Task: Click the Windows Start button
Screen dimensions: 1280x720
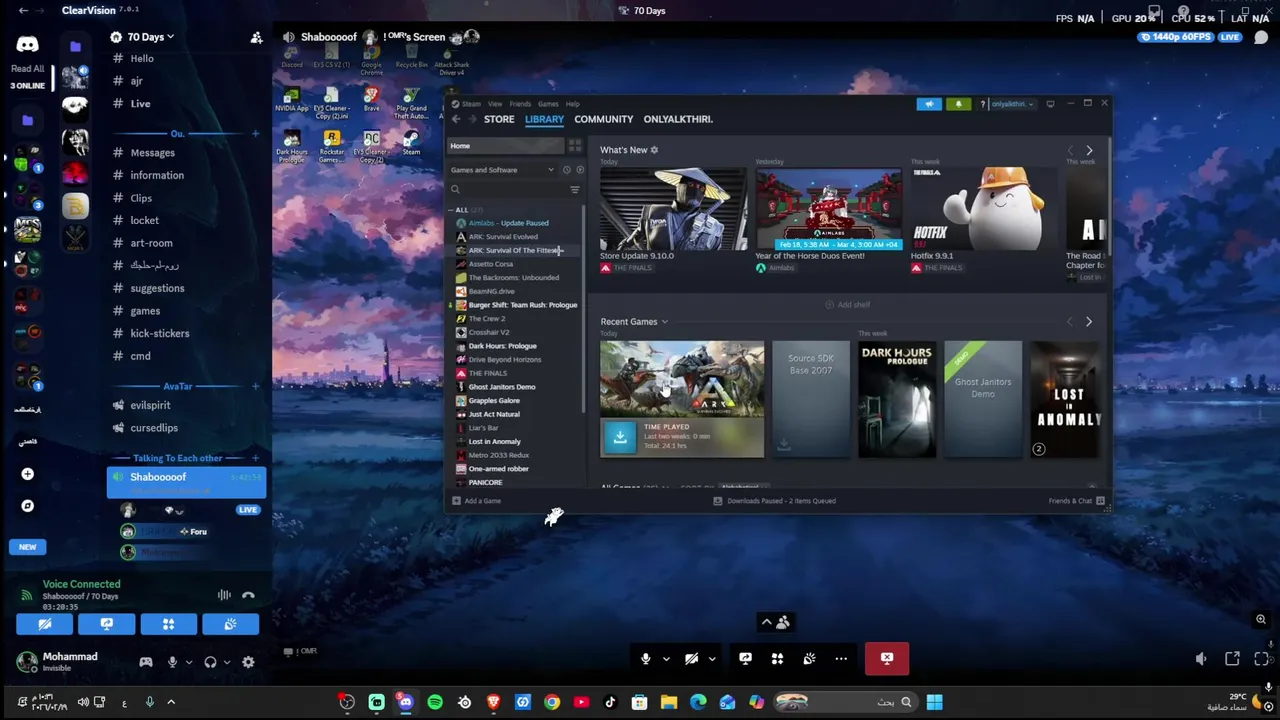Action: pyautogui.click(x=934, y=702)
